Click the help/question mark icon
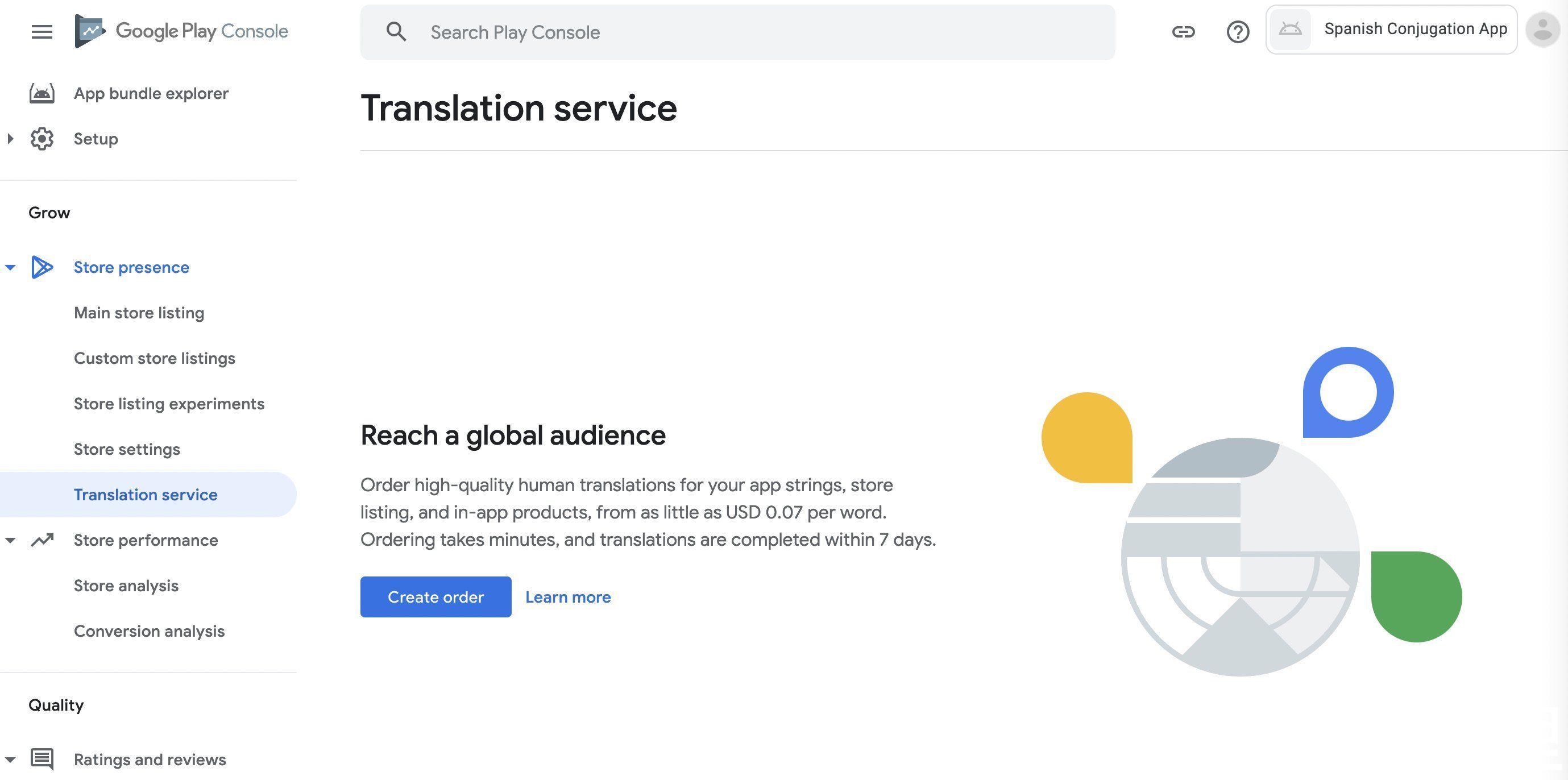 (1237, 31)
